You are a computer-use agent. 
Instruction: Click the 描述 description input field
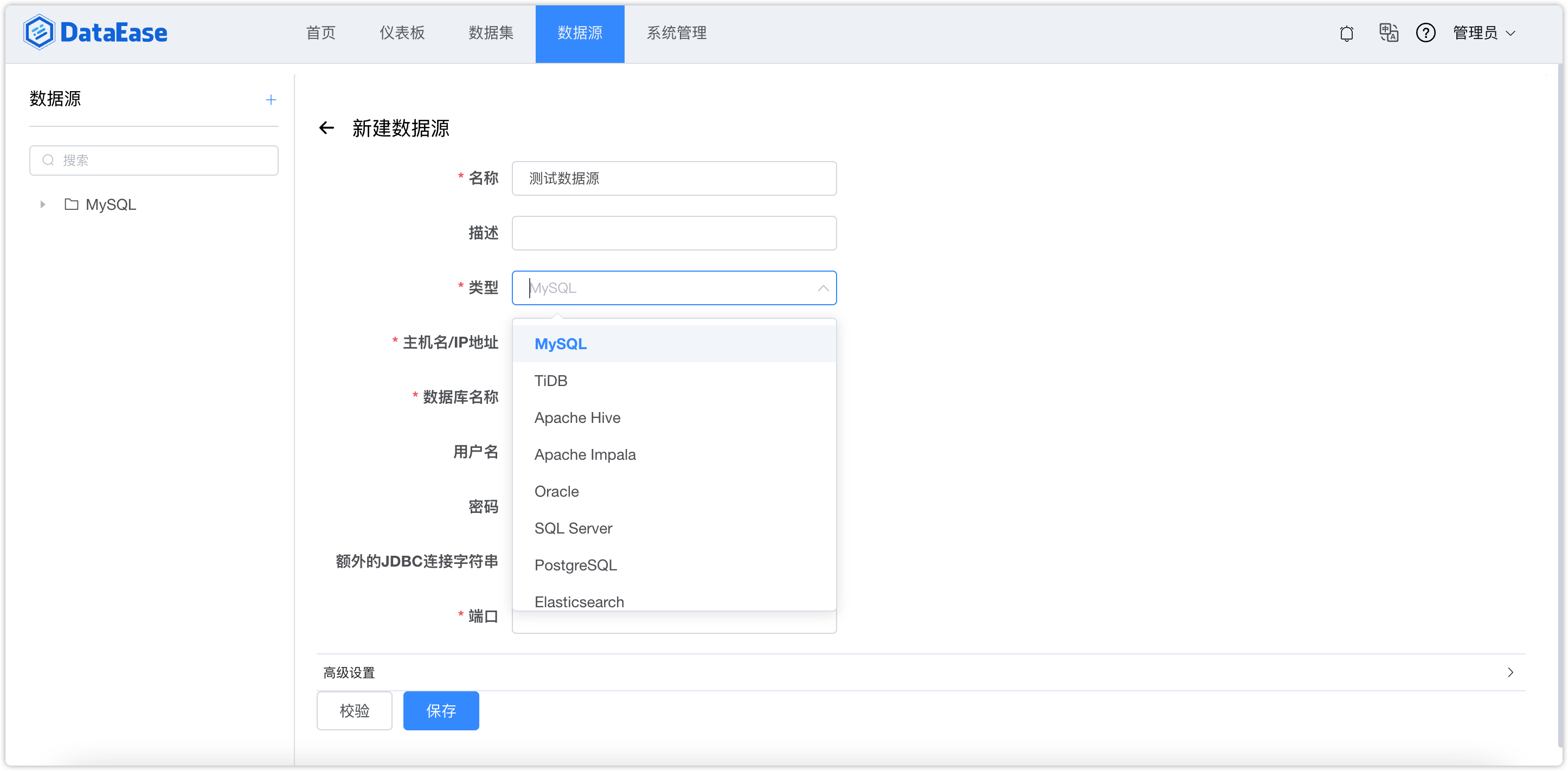pos(674,233)
